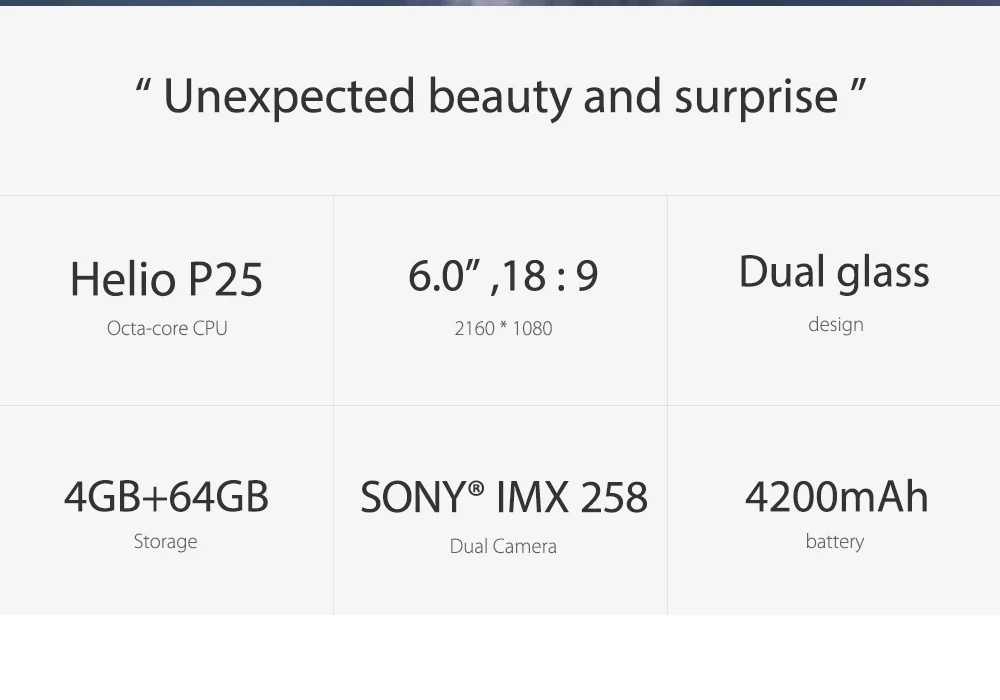Click the Storage caption
The width and height of the screenshot is (1000, 700).
pyautogui.click(x=165, y=541)
